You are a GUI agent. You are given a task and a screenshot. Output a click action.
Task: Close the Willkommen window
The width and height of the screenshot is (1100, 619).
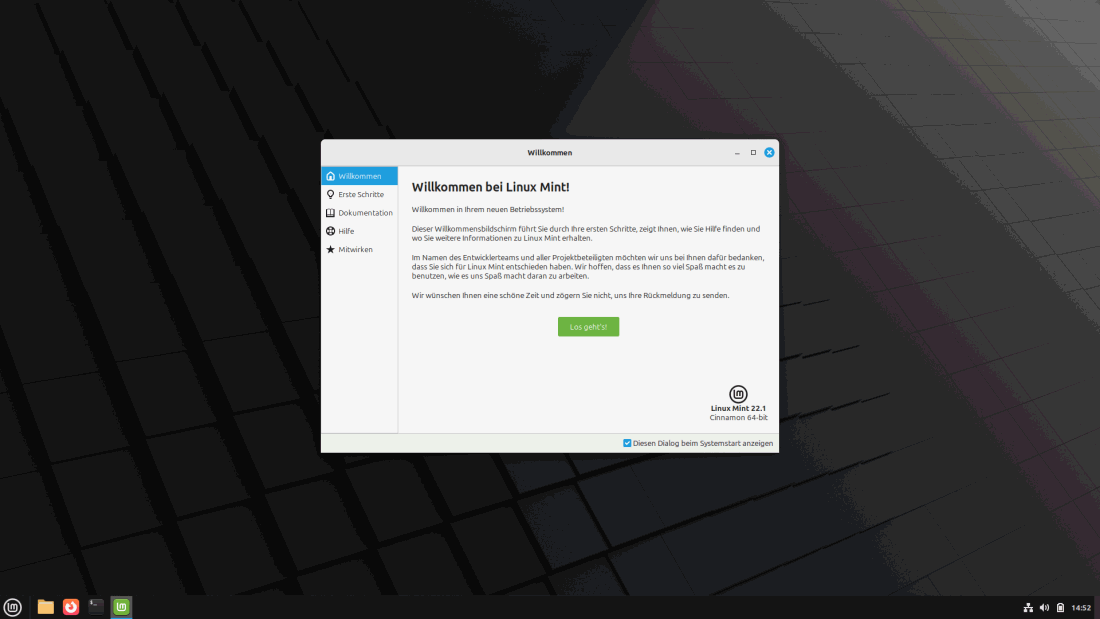tap(769, 153)
